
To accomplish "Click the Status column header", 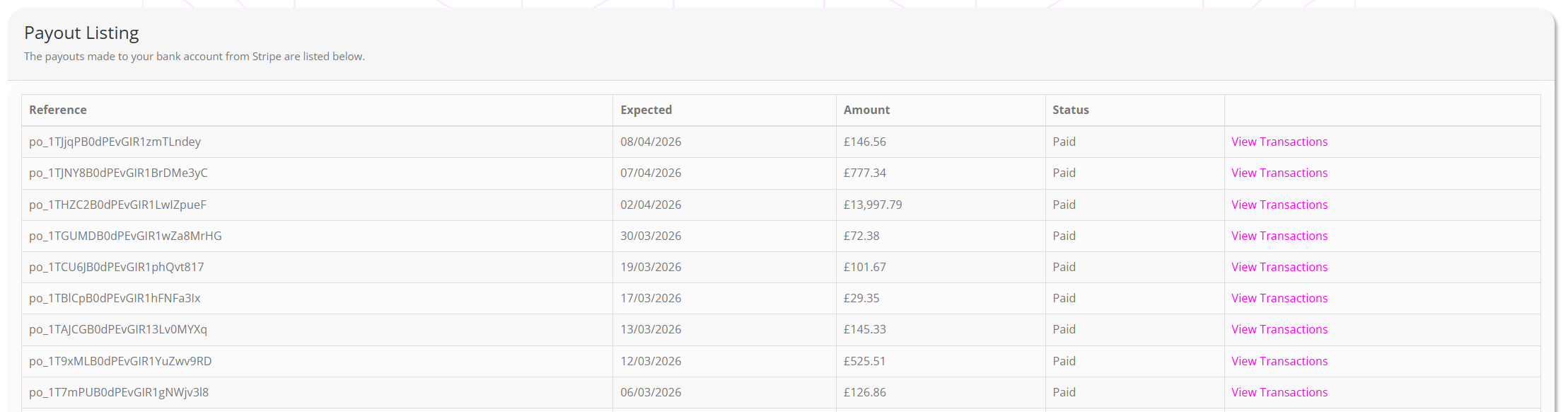I will [1070, 110].
